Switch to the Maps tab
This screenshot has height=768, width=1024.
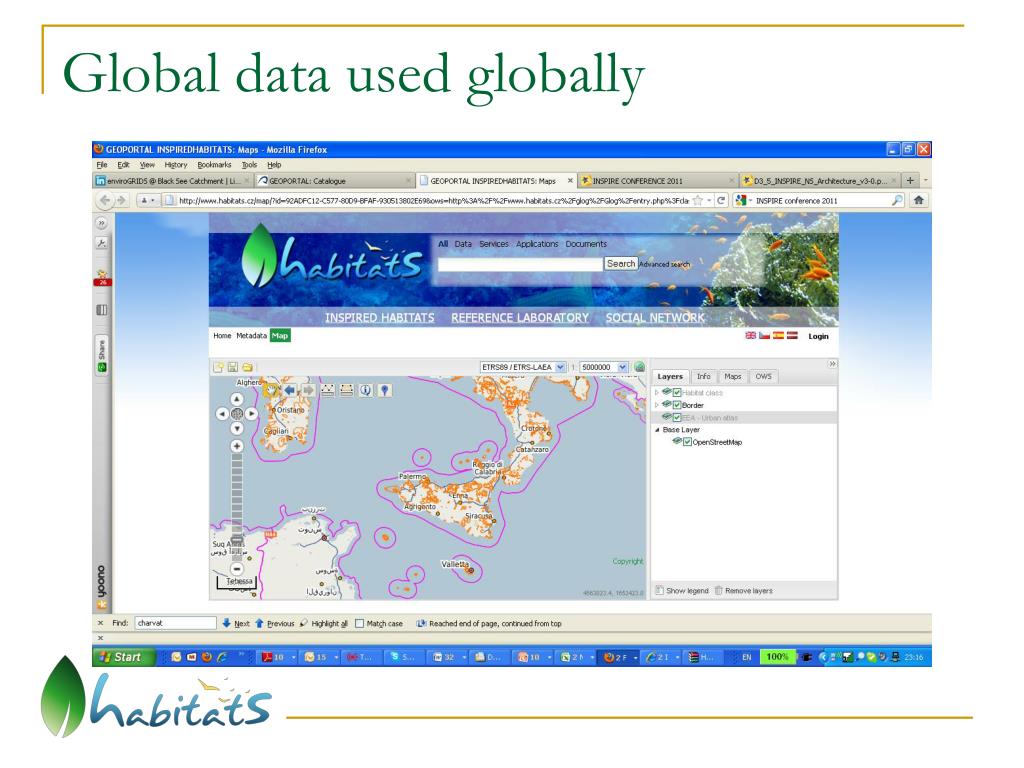pyautogui.click(x=733, y=376)
